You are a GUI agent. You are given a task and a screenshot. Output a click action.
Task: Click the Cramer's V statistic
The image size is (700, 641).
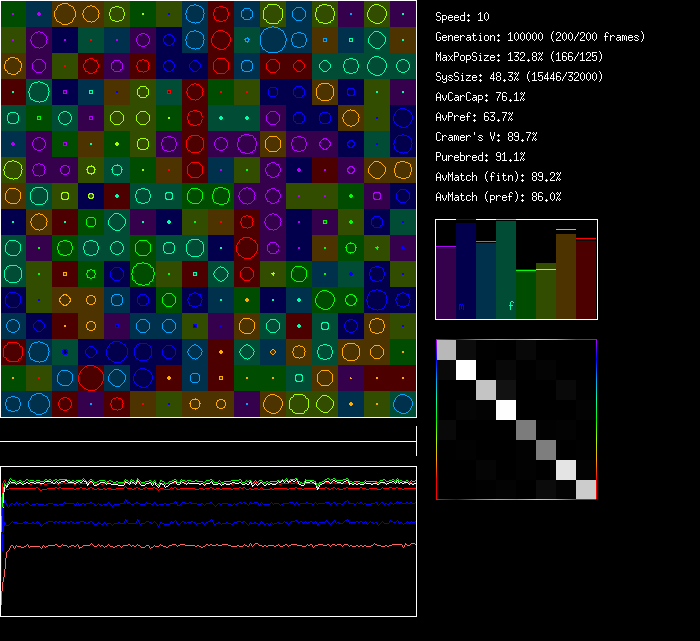click(x=486, y=137)
